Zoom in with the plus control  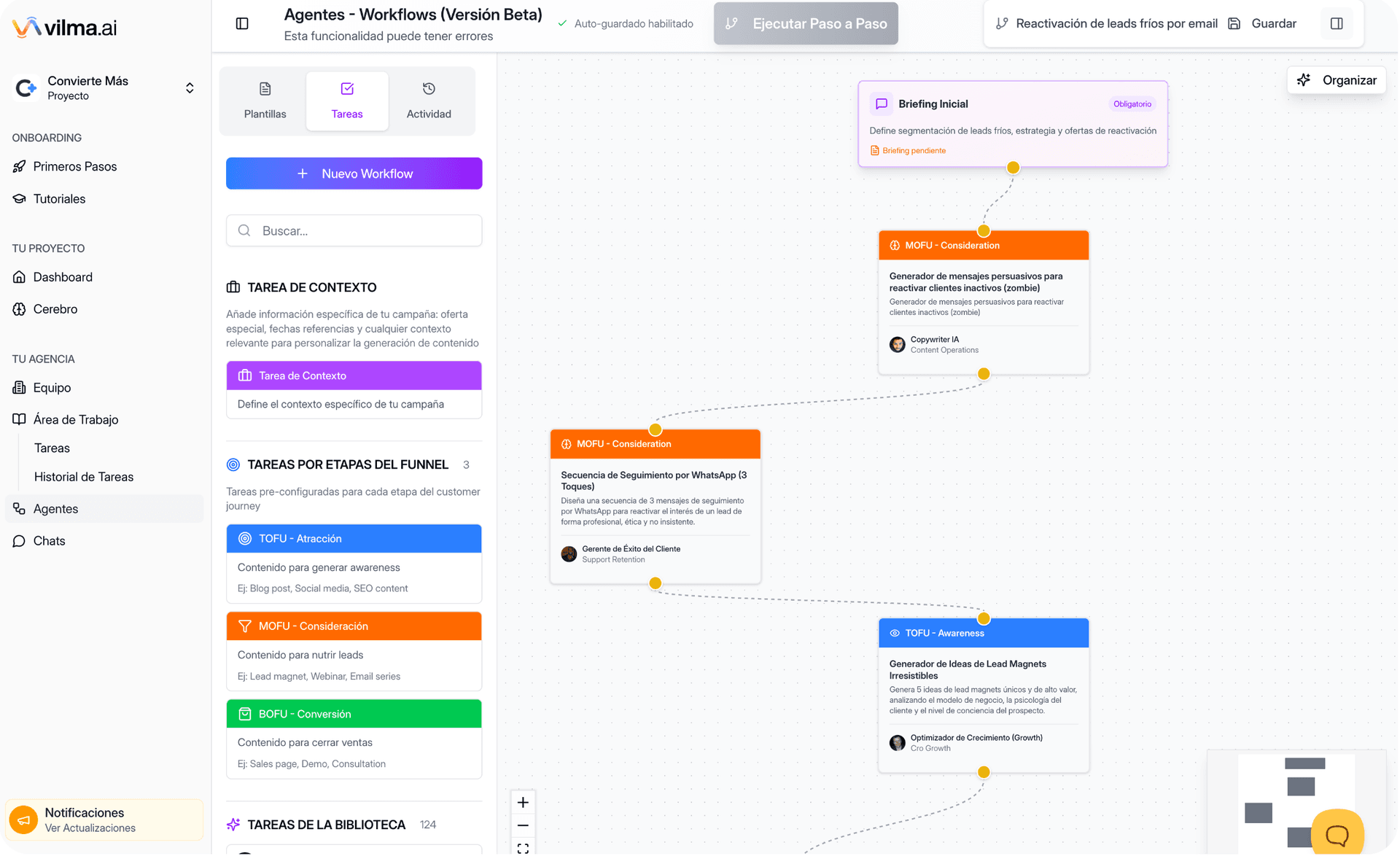[x=523, y=803]
